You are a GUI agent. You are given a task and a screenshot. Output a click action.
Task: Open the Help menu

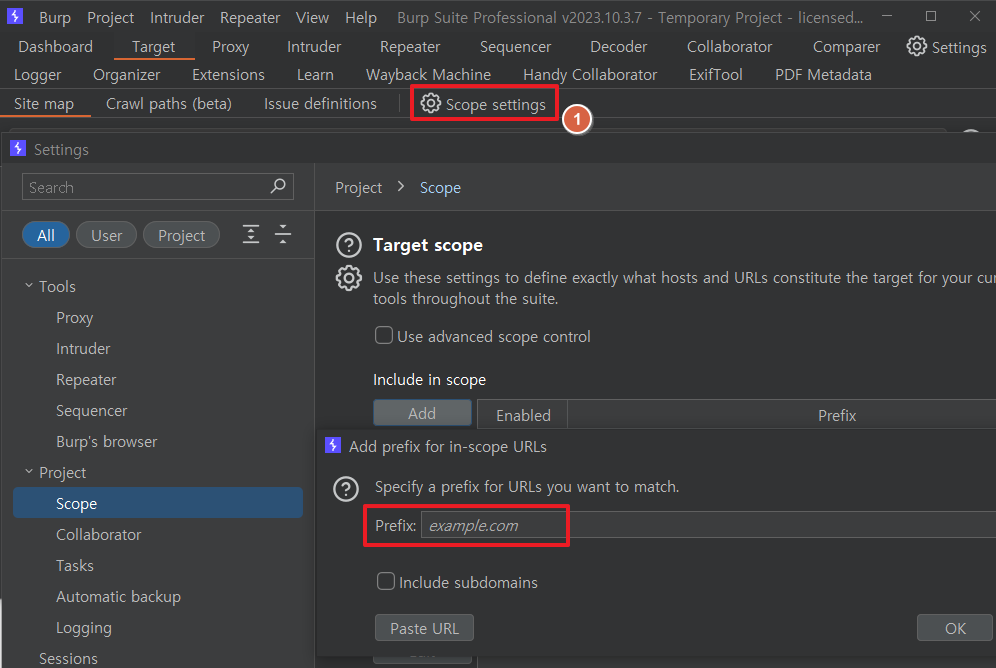[361, 18]
